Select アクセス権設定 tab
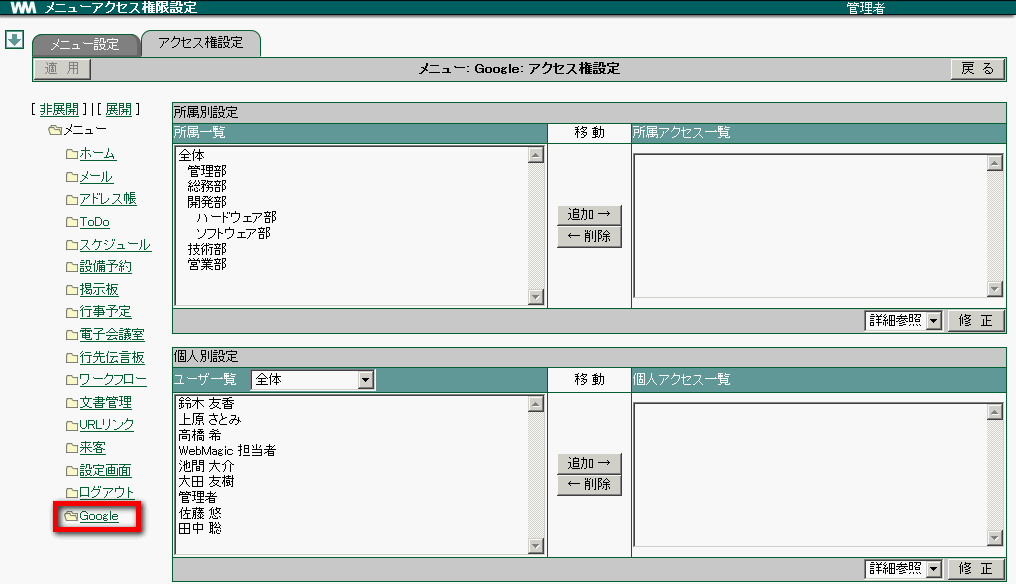Viewport: 1016px width, 584px height. point(201,43)
